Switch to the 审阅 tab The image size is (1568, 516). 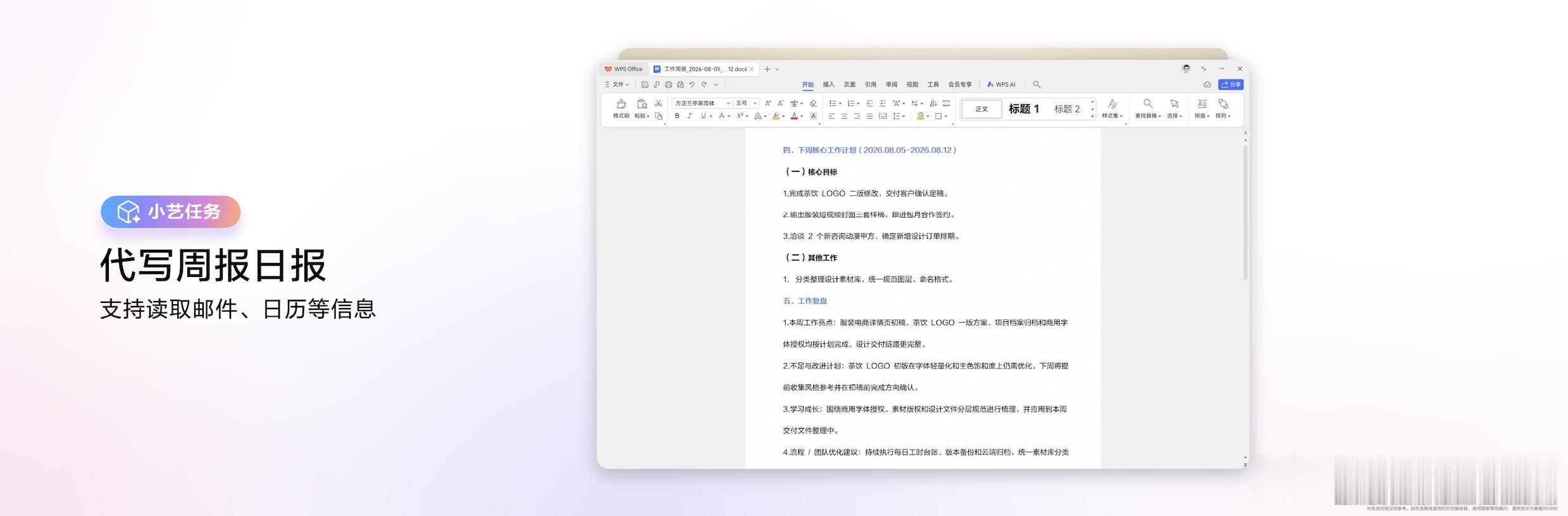tap(892, 85)
